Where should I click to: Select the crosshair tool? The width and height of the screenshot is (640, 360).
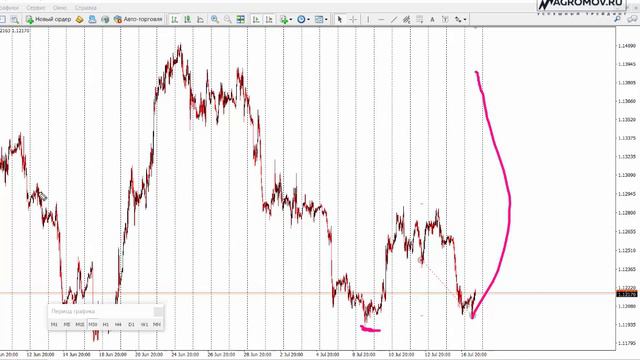(353, 19)
